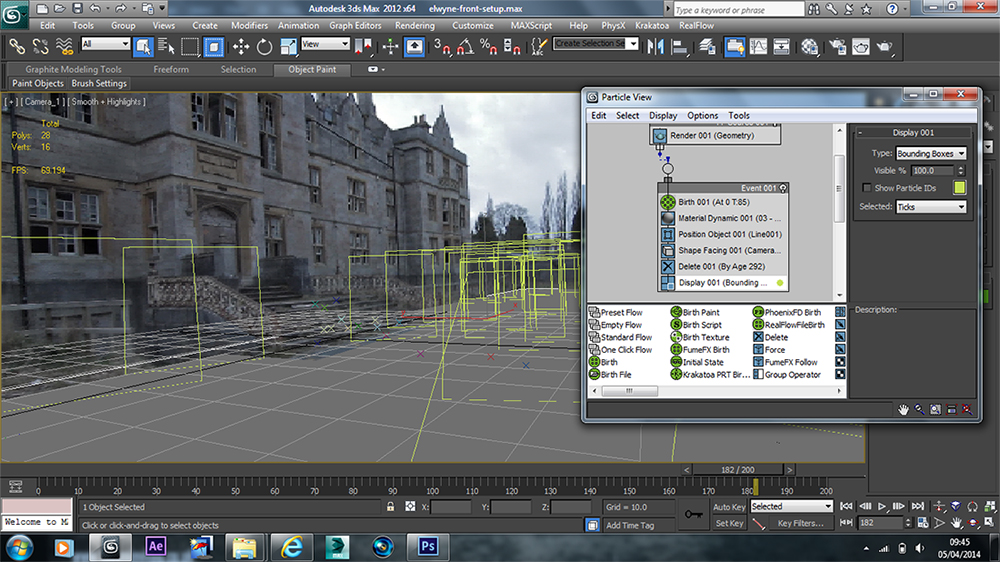Open the Graph Editors menu
Screen dimensions: 1000x562
point(355,26)
